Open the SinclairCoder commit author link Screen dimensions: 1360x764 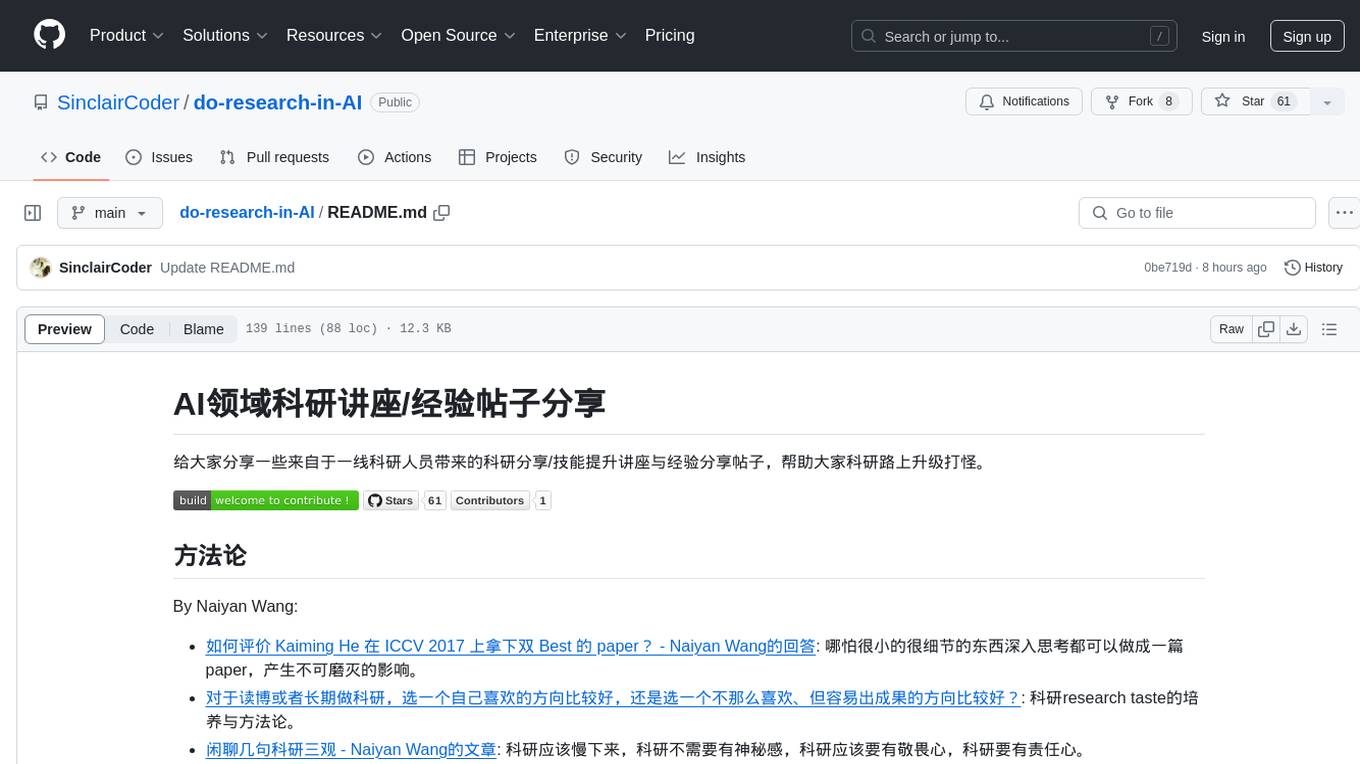(105, 268)
